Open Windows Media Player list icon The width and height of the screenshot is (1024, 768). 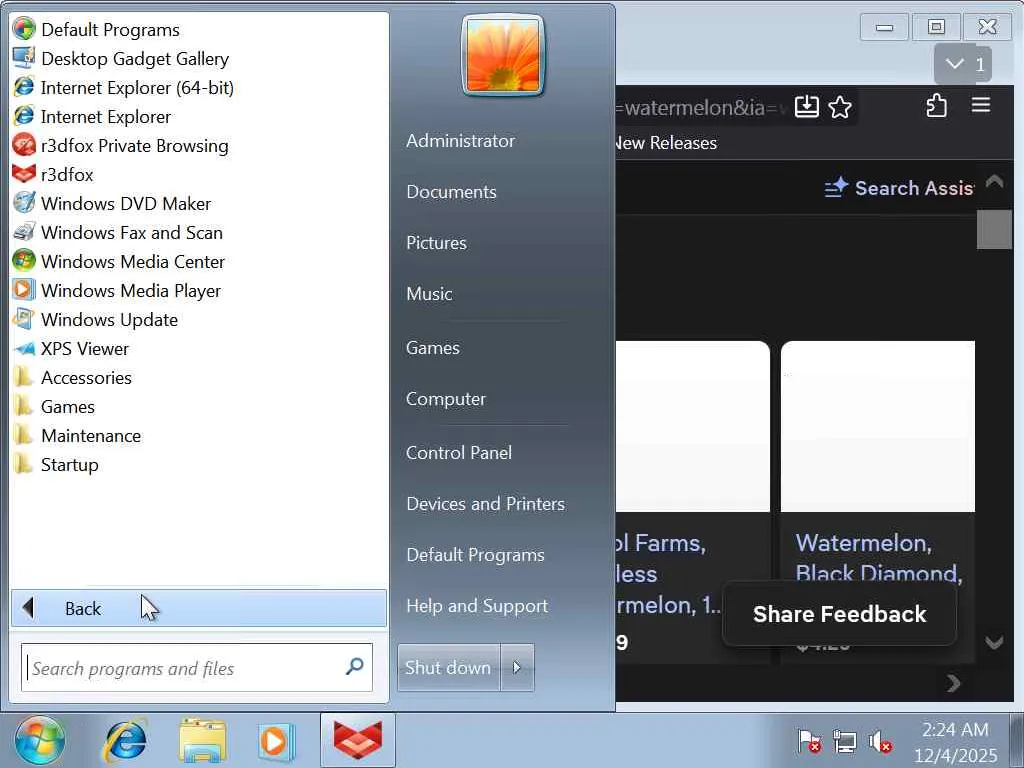pos(24,290)
